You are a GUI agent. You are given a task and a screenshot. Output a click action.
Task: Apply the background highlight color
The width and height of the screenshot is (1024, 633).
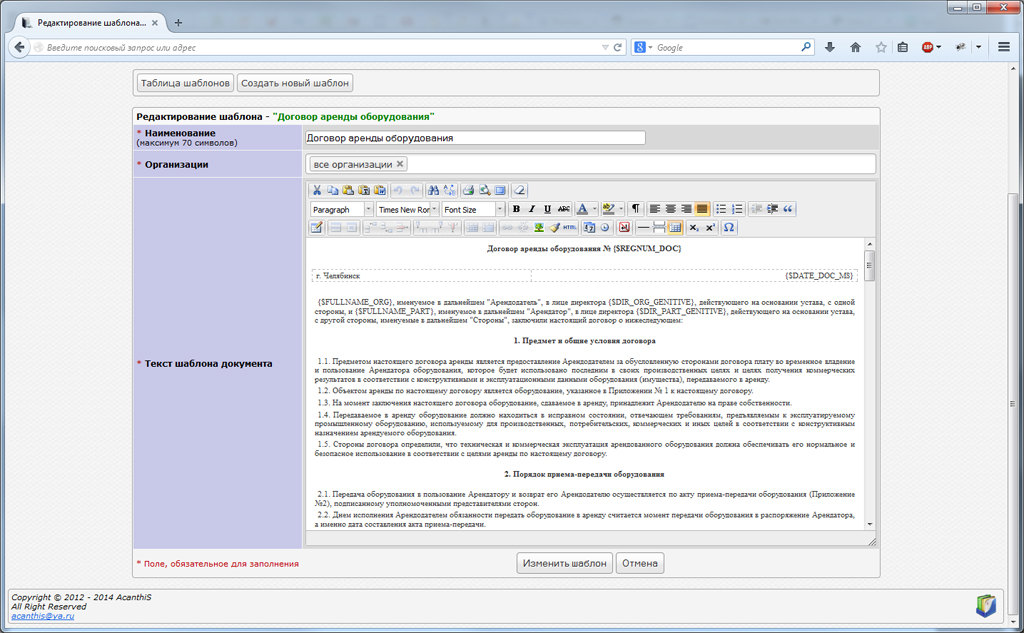[608, 209]
